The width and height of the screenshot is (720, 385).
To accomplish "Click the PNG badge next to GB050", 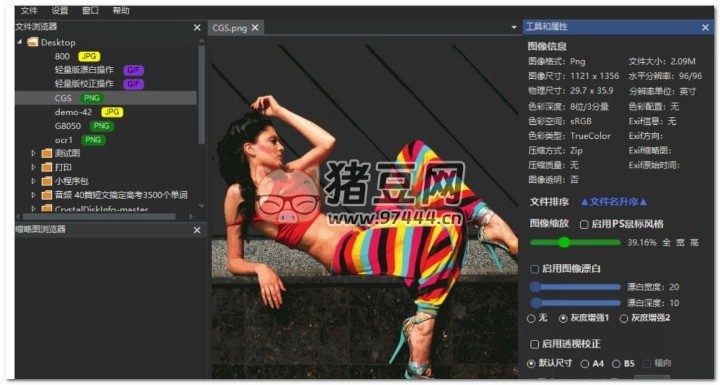I will [x=101, y=126].
